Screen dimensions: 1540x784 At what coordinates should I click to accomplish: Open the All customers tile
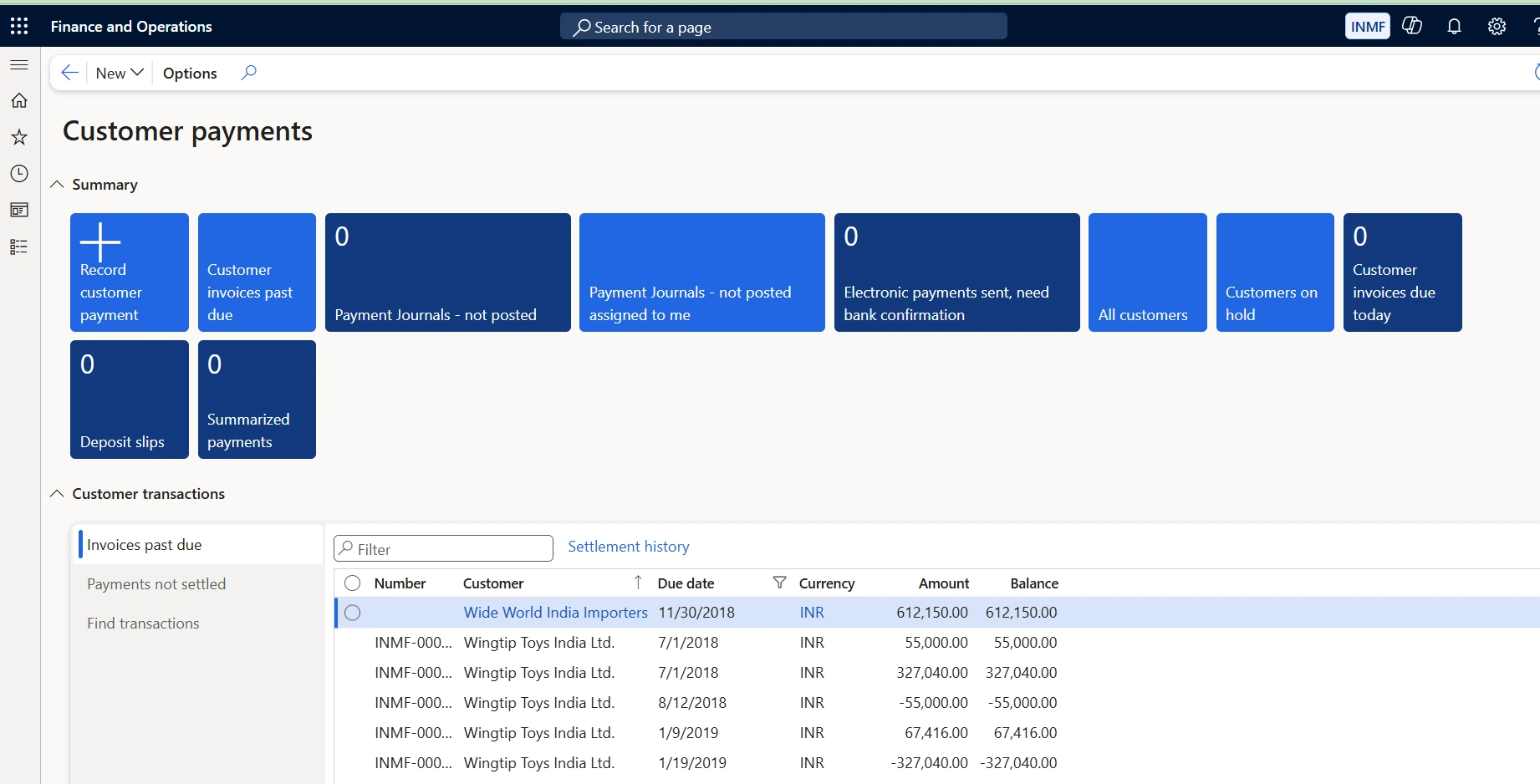pos(1148,272)
